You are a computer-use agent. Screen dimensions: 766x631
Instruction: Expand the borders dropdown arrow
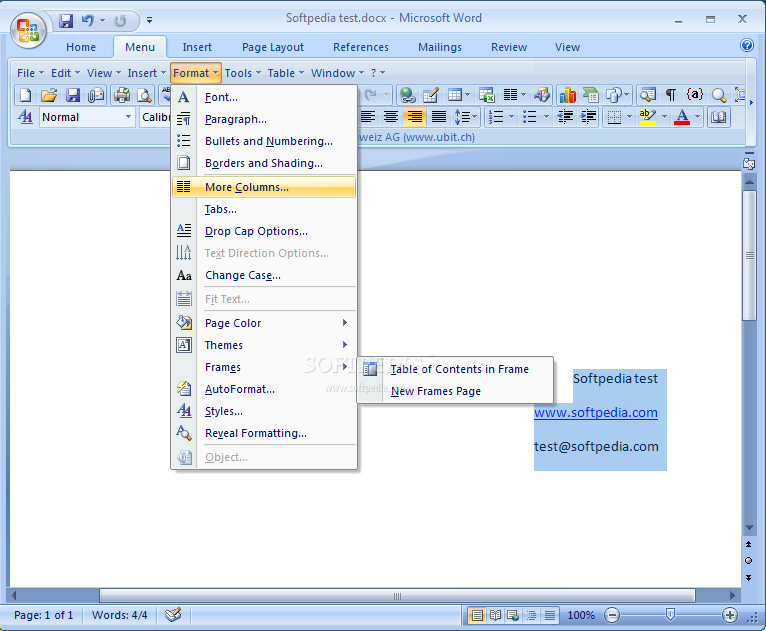tap(629, 117)
